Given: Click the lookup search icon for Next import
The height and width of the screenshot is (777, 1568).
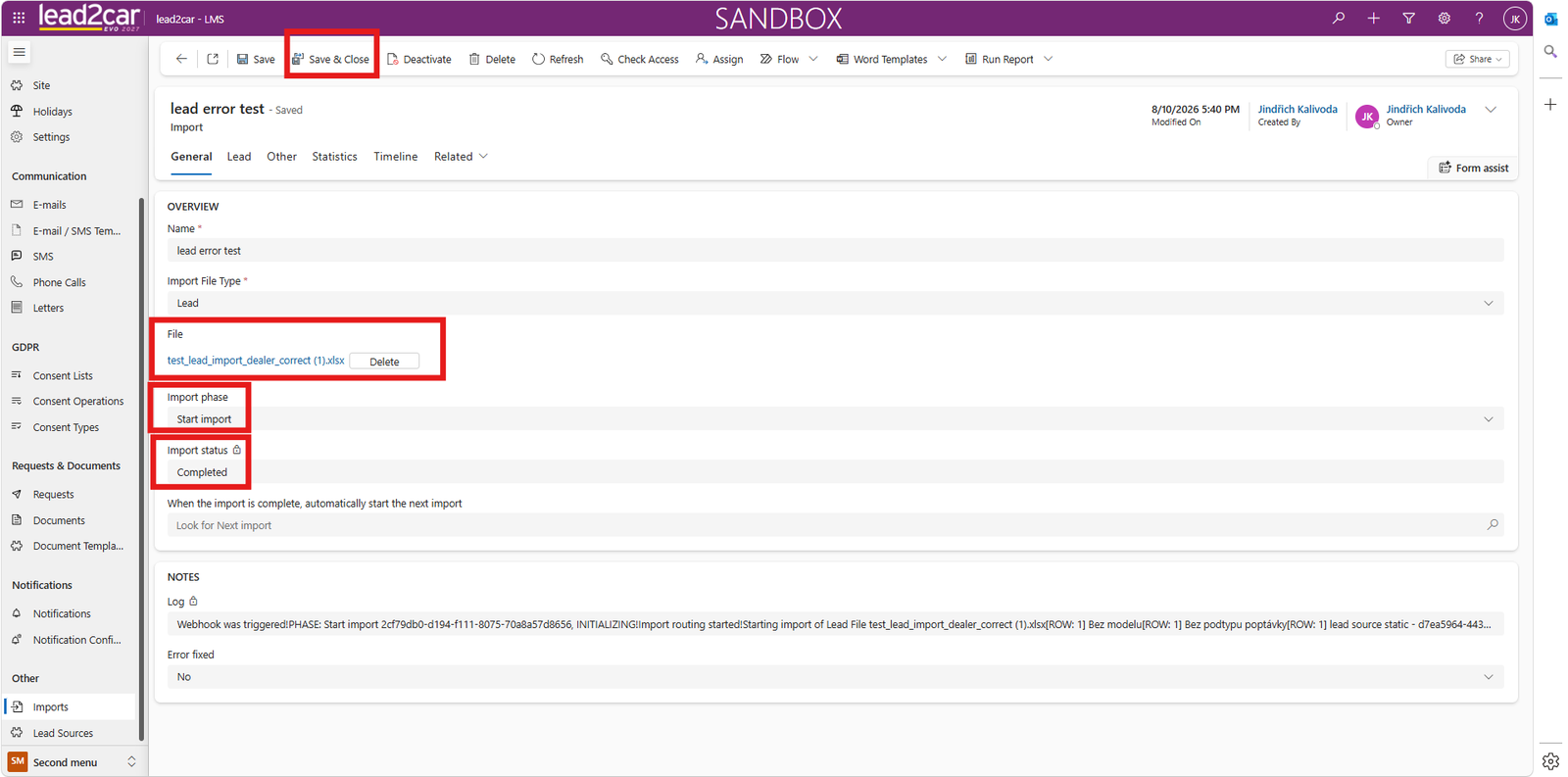Looking at the screenshot, I should point(1493,524).
